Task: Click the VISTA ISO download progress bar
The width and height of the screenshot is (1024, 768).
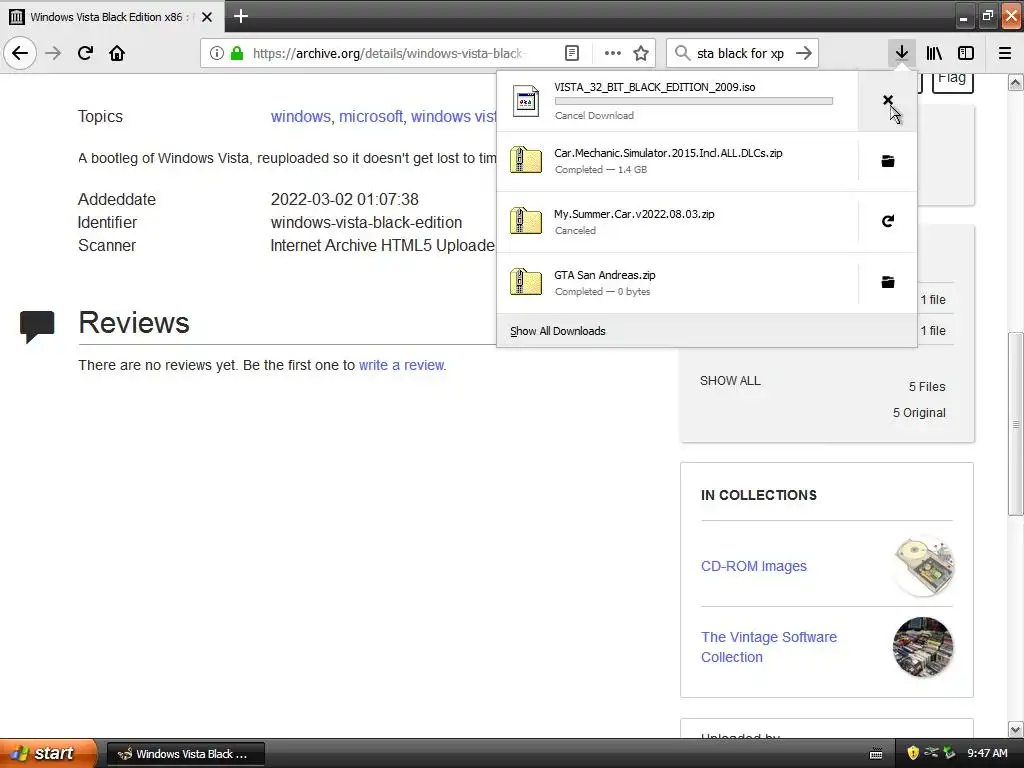Action: pos(694,101)
